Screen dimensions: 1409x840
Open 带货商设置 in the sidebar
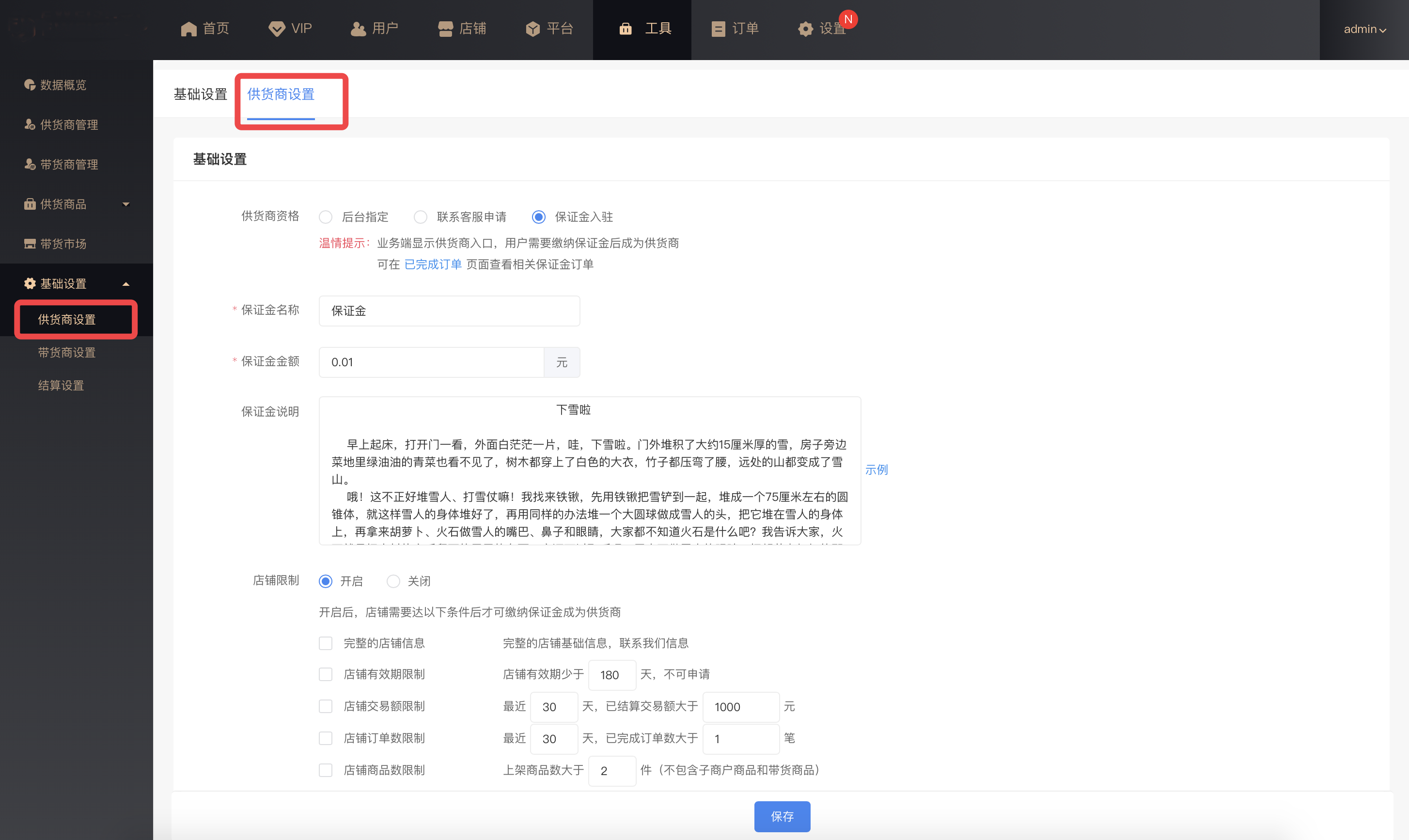click(x=67, y=353)
